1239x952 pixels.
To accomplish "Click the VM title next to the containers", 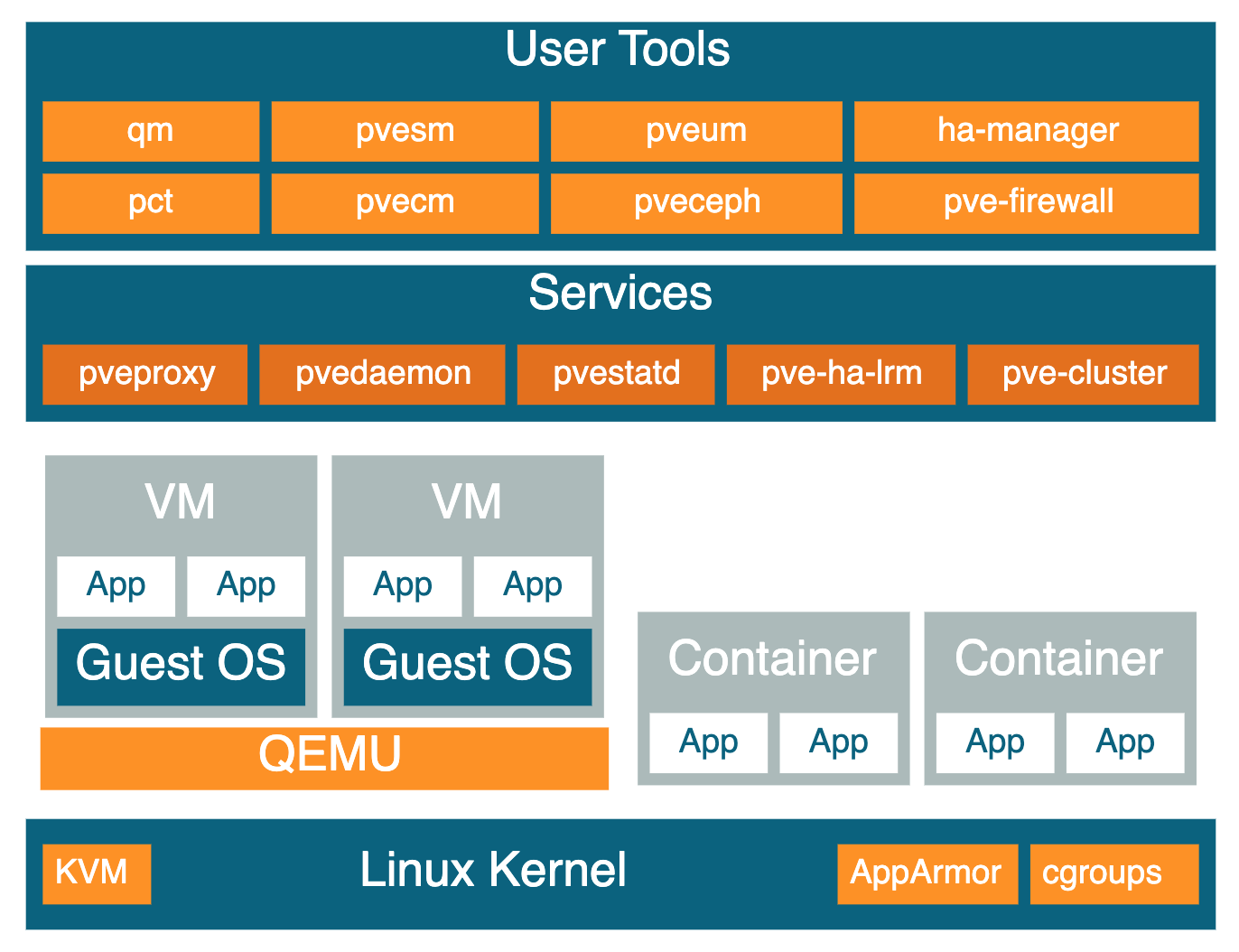I will pos(467,502).
